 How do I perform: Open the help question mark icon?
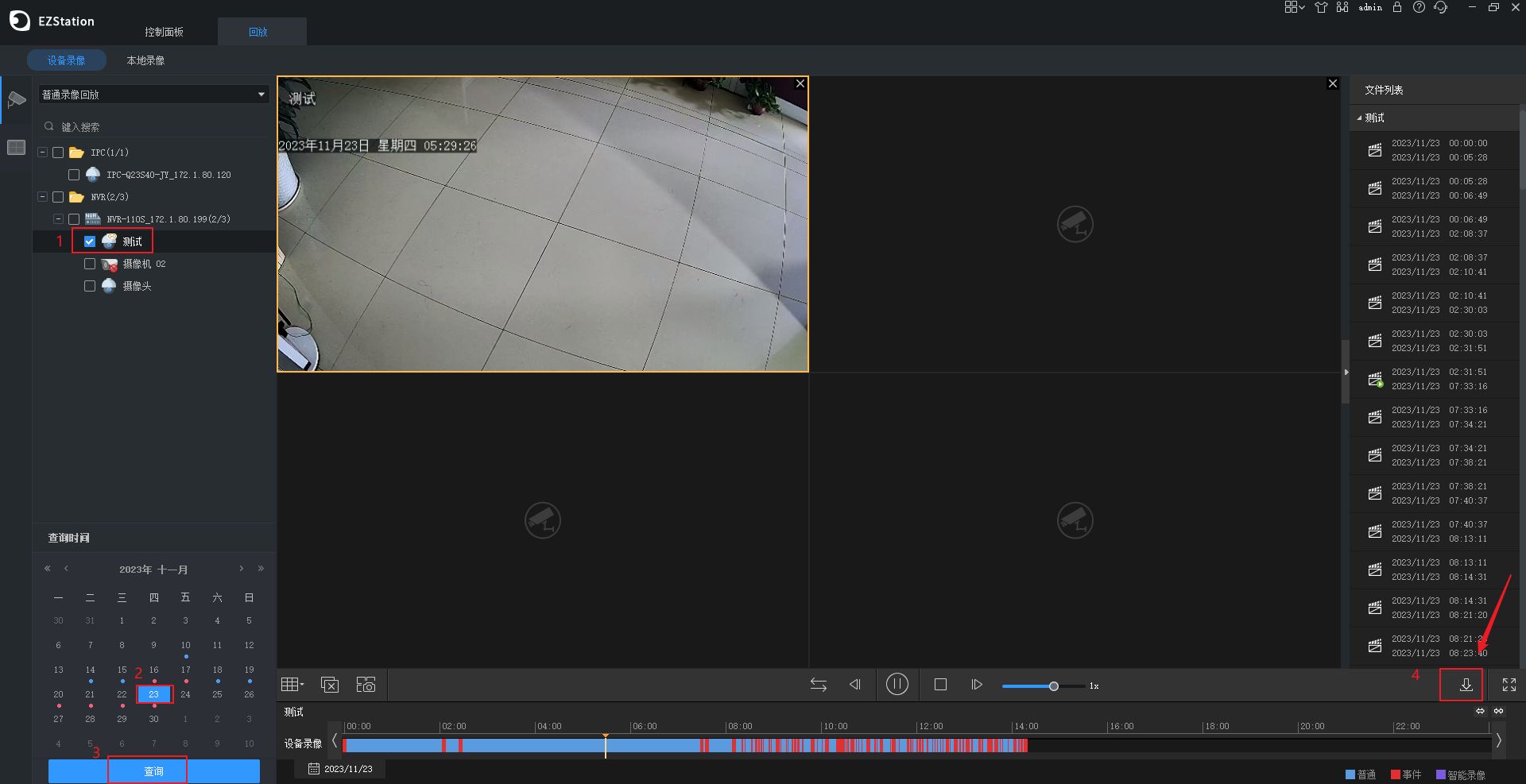click(x=1419, y=7)
